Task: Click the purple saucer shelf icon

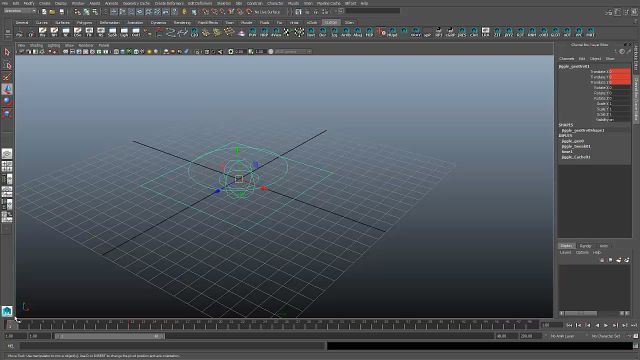Action: coord(241,33)
